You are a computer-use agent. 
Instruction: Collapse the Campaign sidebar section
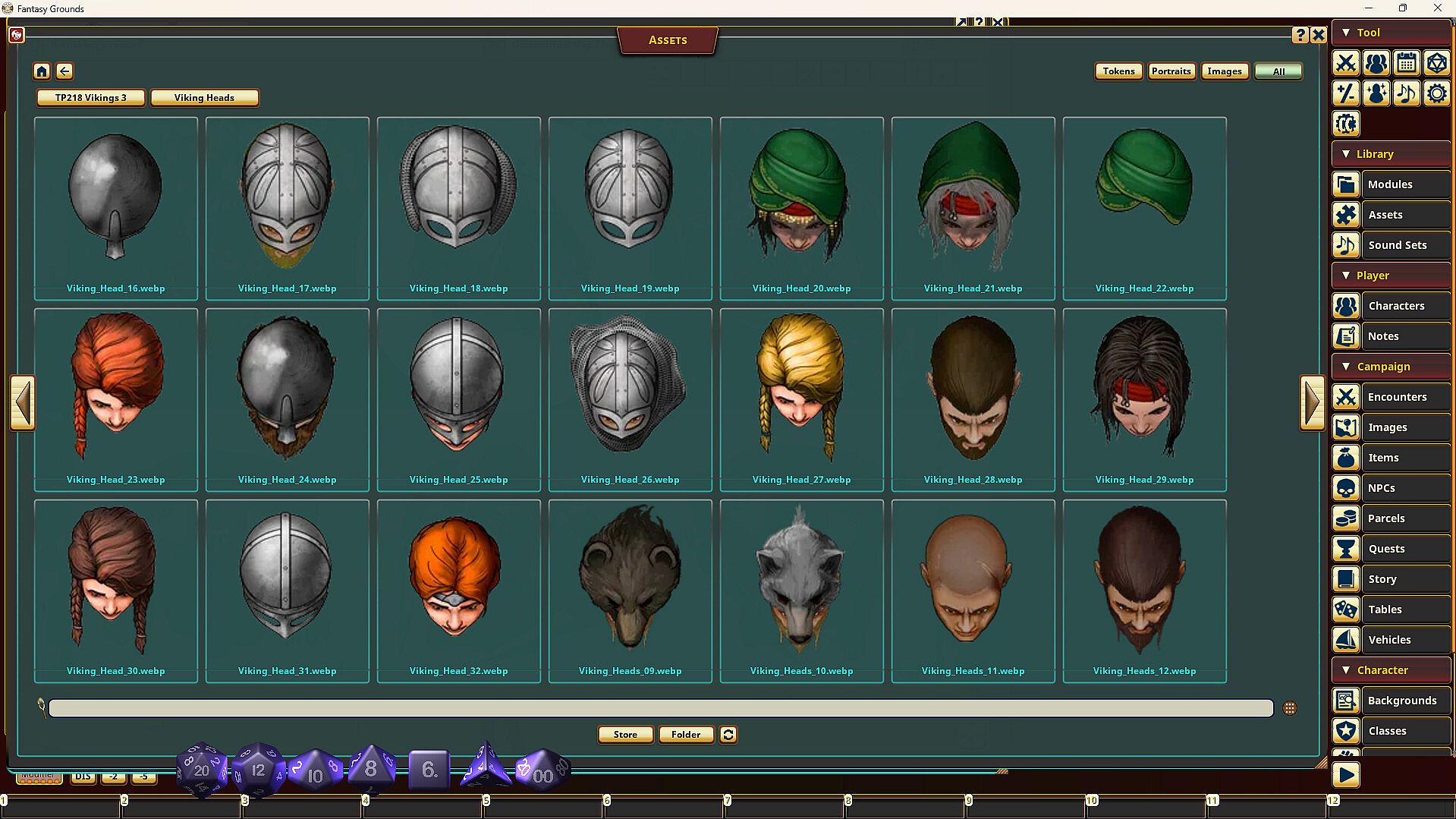pos(1392,367)
